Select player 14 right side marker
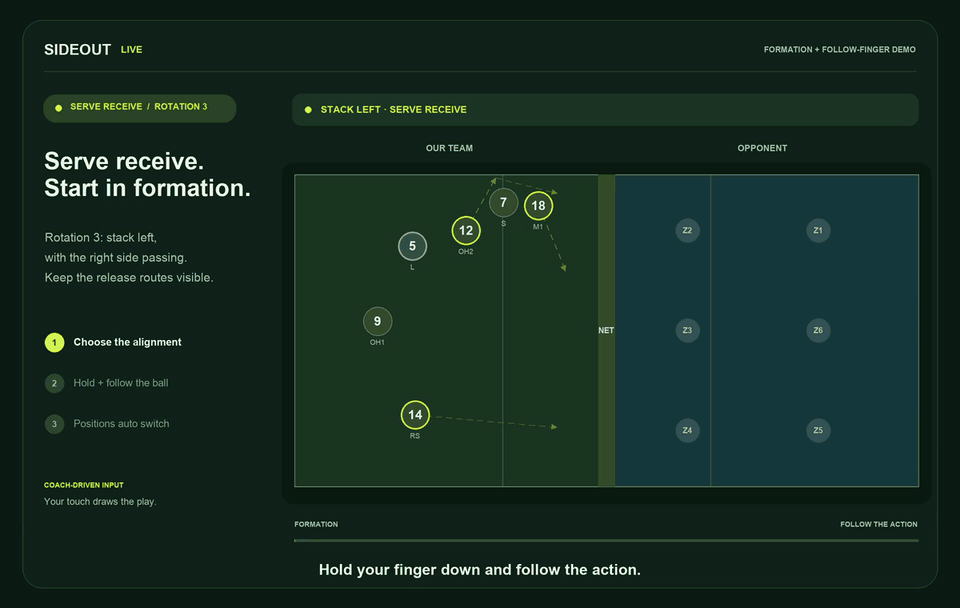This screenshot has width=960, height=608. (x=415, y=415)
